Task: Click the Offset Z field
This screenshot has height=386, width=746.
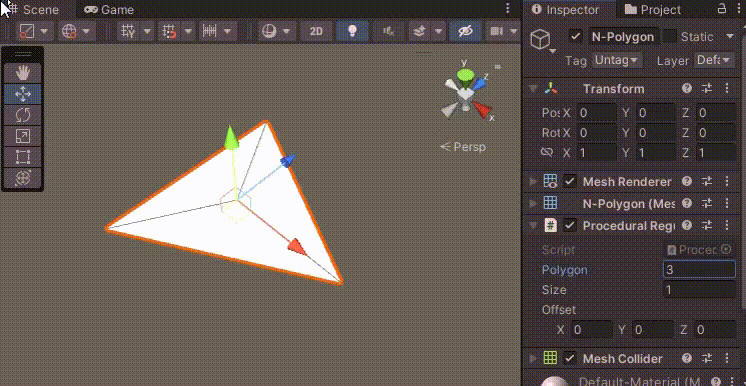Action: pyautogui.click(x=716, y=329)
